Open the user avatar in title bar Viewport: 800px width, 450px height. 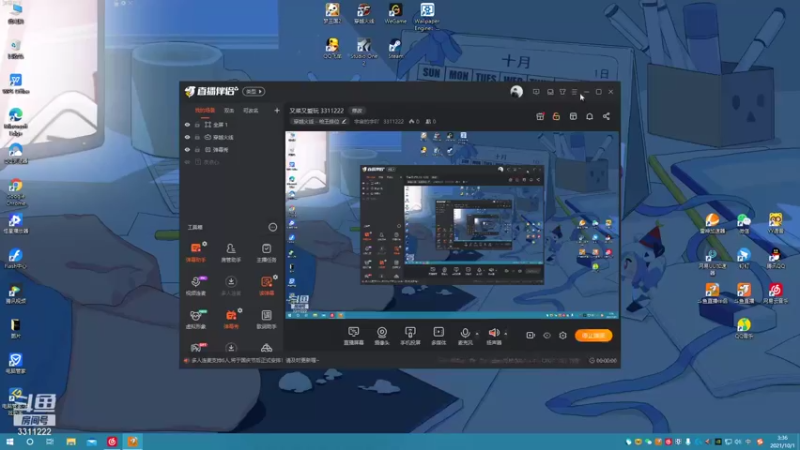coord(516,91)
